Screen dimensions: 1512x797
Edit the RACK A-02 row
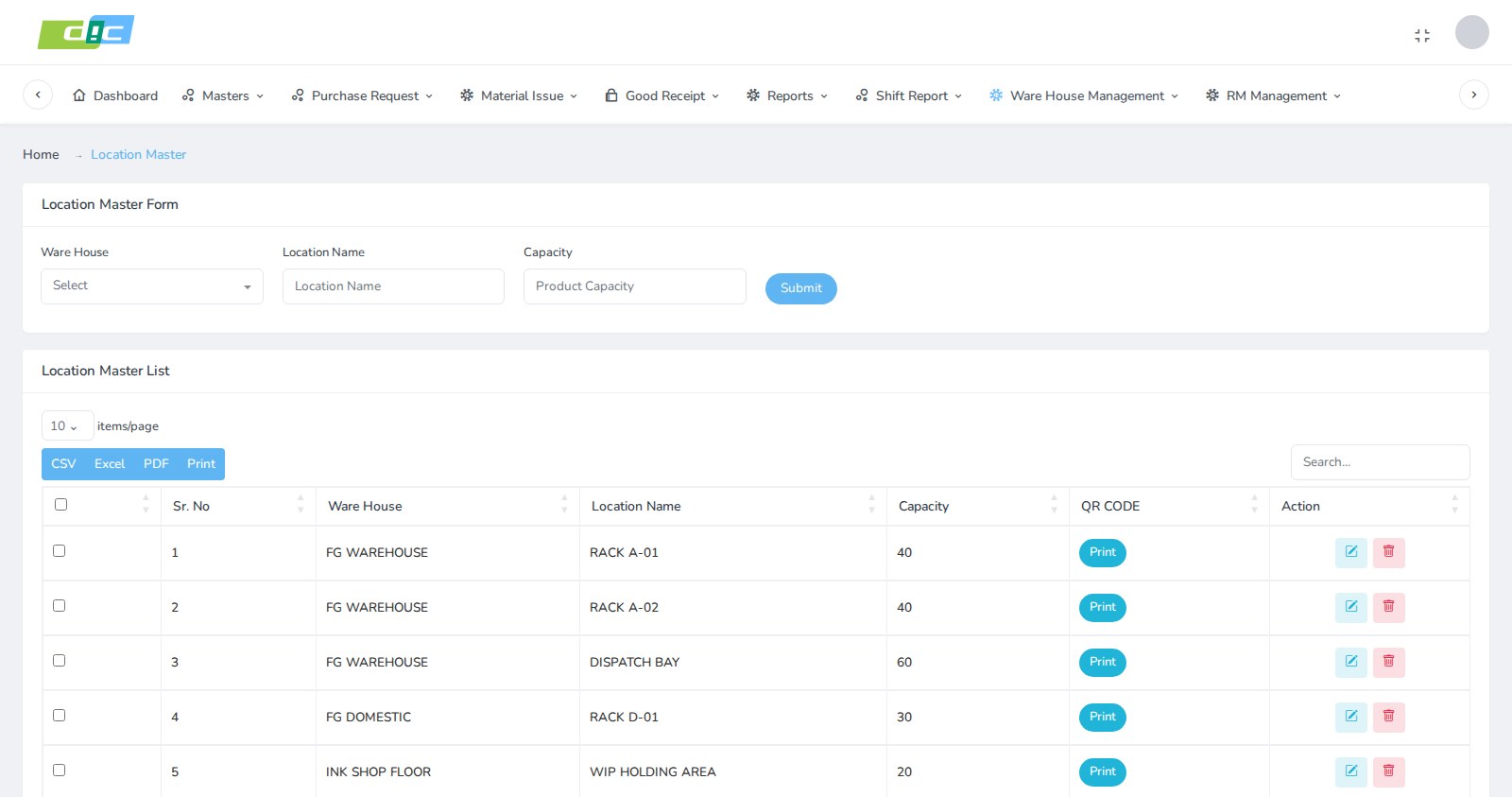(1351, 607)
